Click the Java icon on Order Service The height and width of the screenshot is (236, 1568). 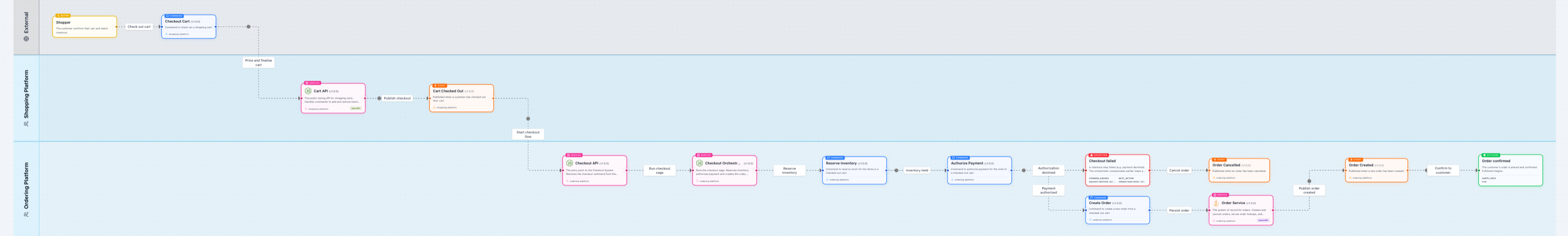(1216, 203)
